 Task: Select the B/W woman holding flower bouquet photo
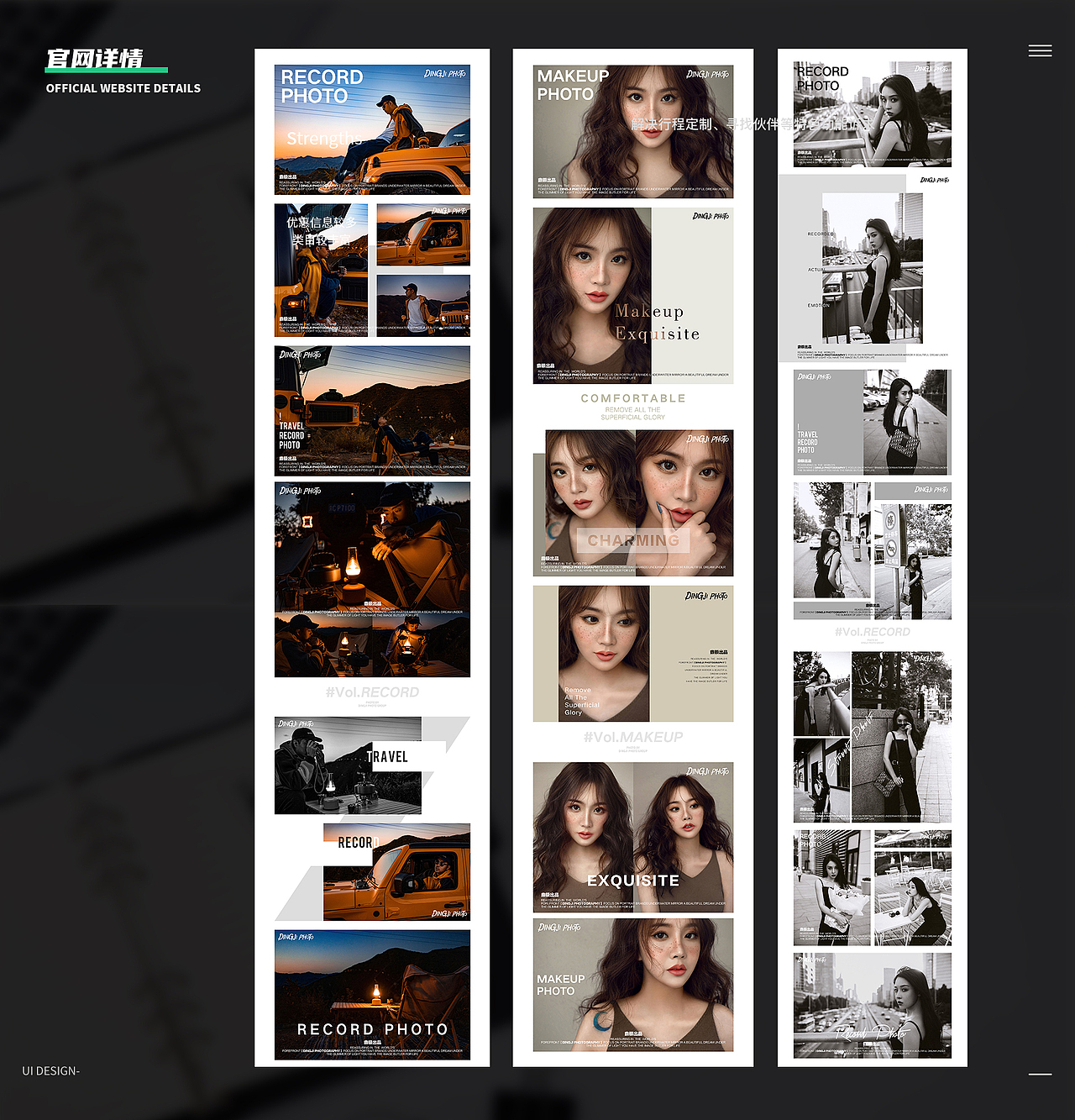pyautogui.click(x=831, y=888)
